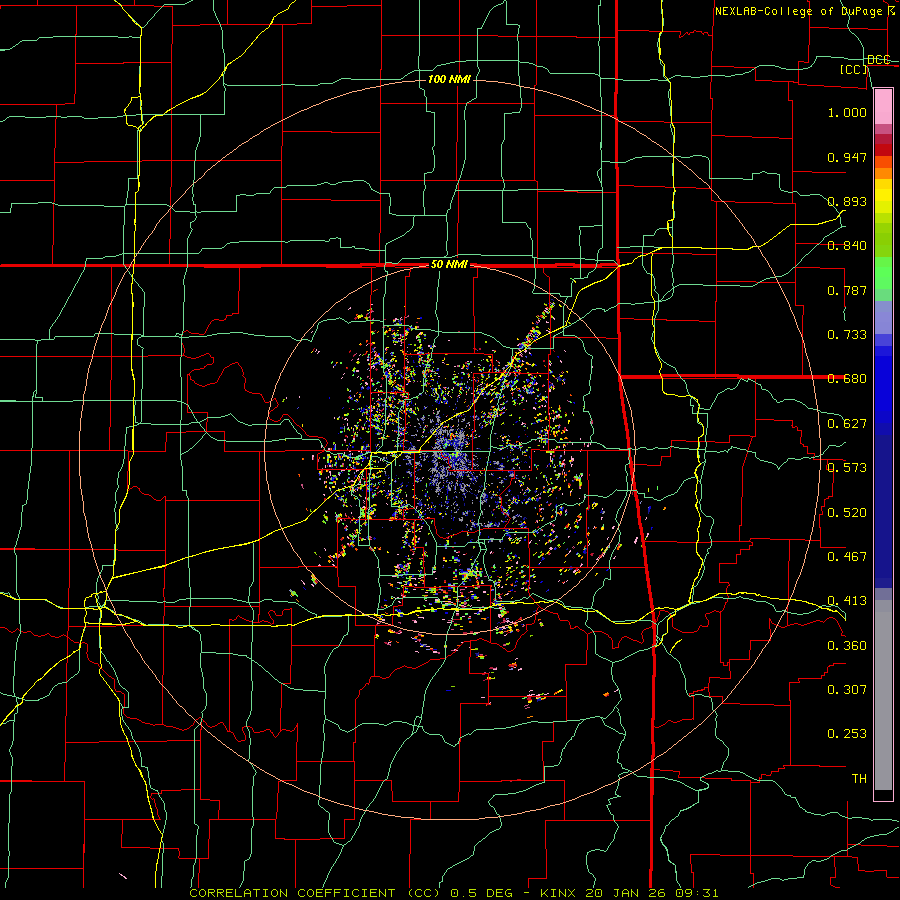The image size is (900, 900).
Task: Click the (CC) legend heading
Action: 854,69
